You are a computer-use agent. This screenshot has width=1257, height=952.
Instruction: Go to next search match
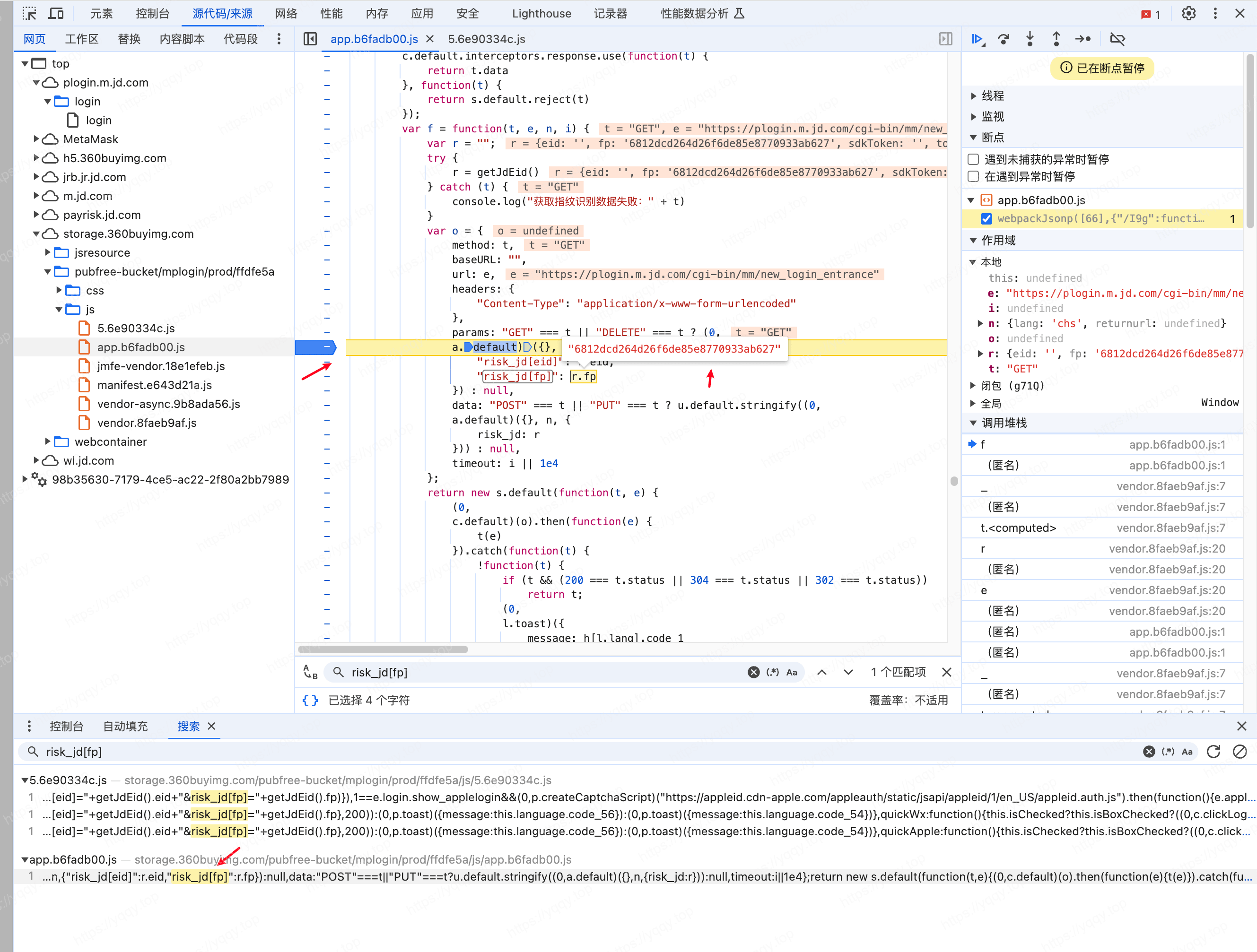pyautogui.click(x=848, y=672)
